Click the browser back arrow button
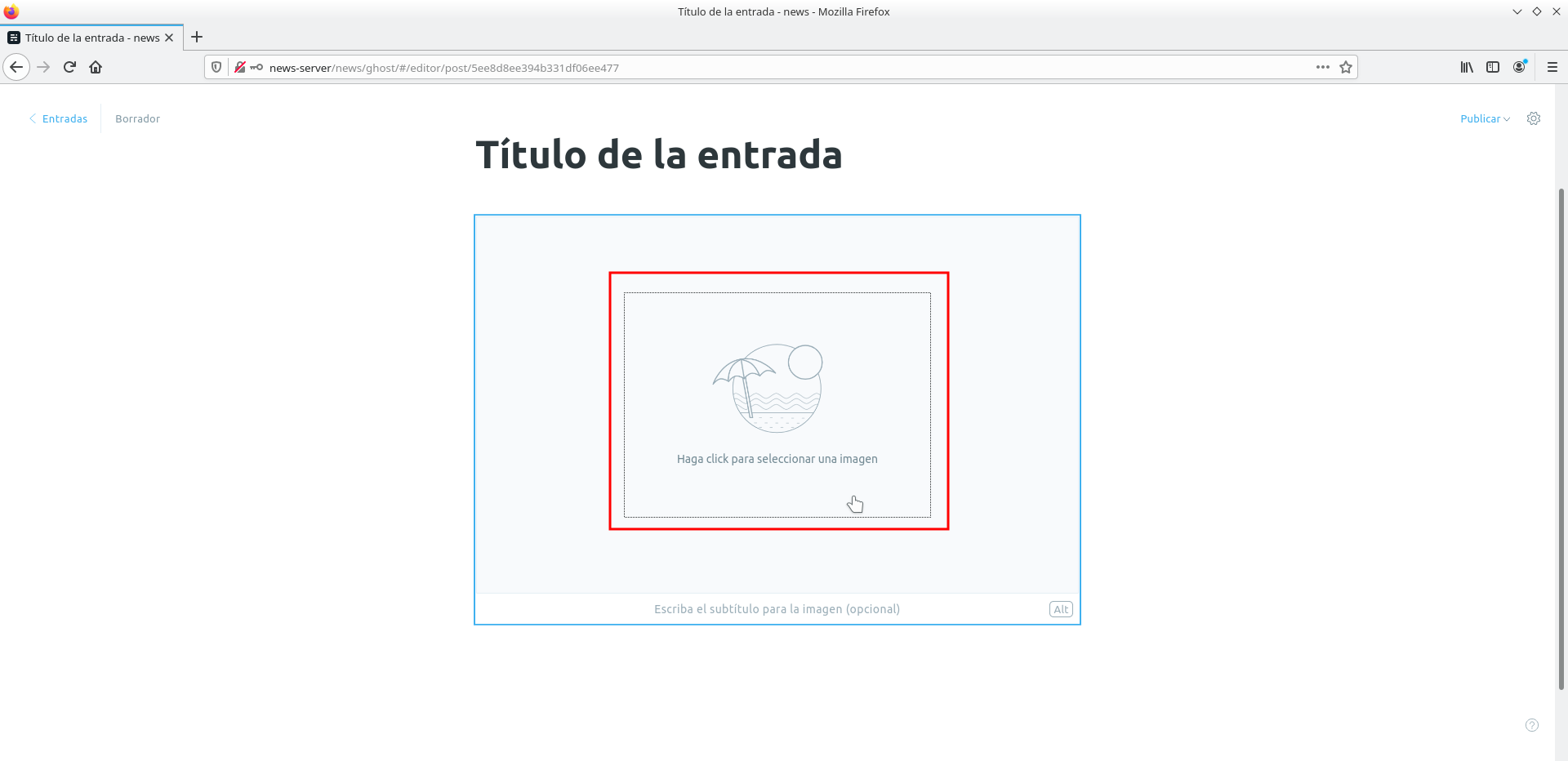Viewport: 1568px width, 761px height. (16, 67)
